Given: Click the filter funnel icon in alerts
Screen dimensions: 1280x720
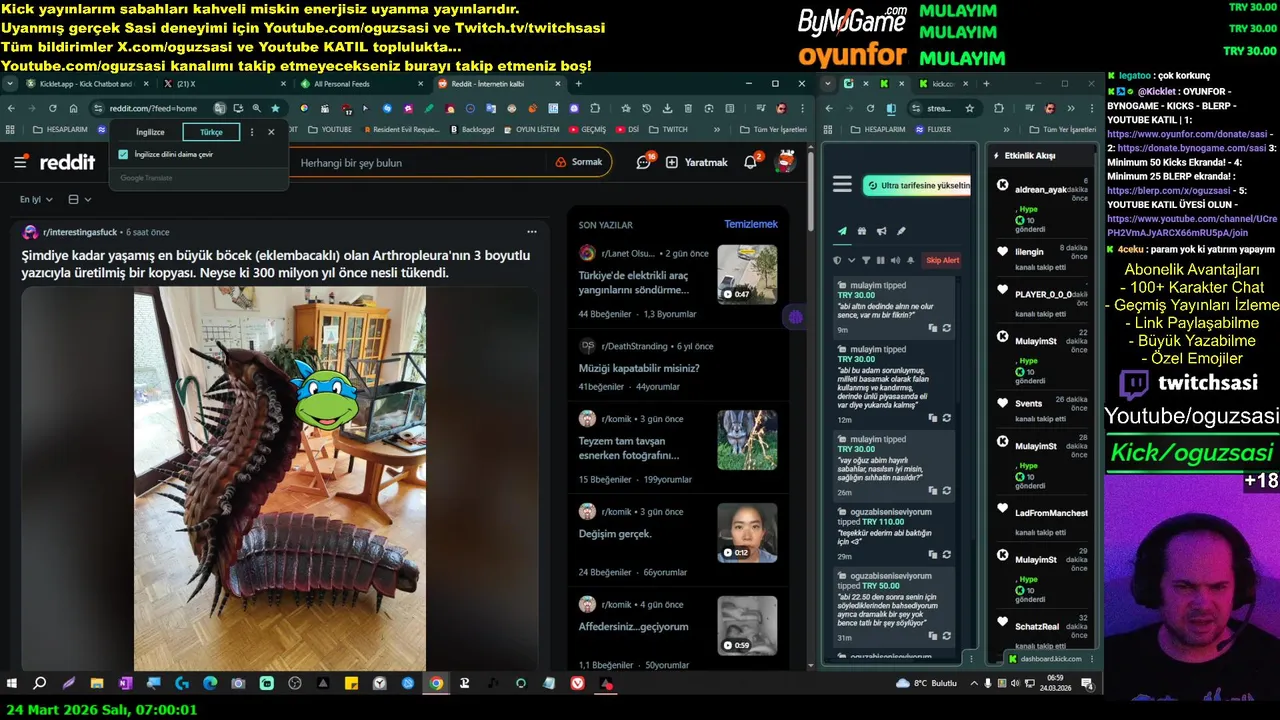Looking at the screenshot, I should click(866, 260).
